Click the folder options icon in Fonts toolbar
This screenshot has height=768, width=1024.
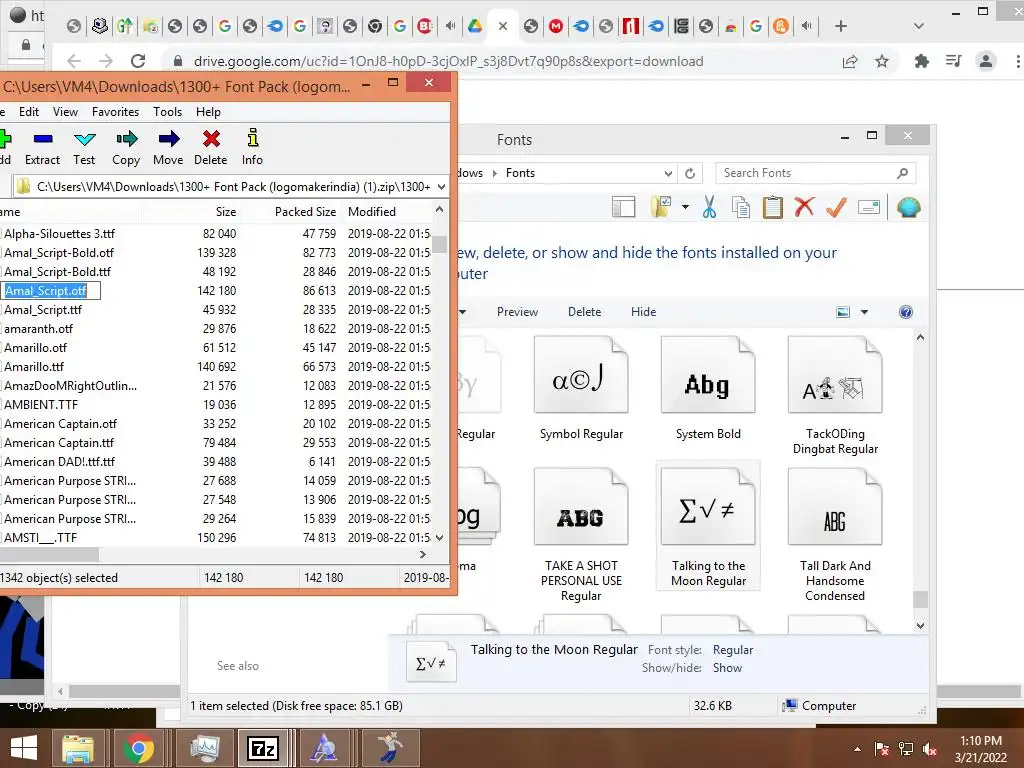(662, 207)
